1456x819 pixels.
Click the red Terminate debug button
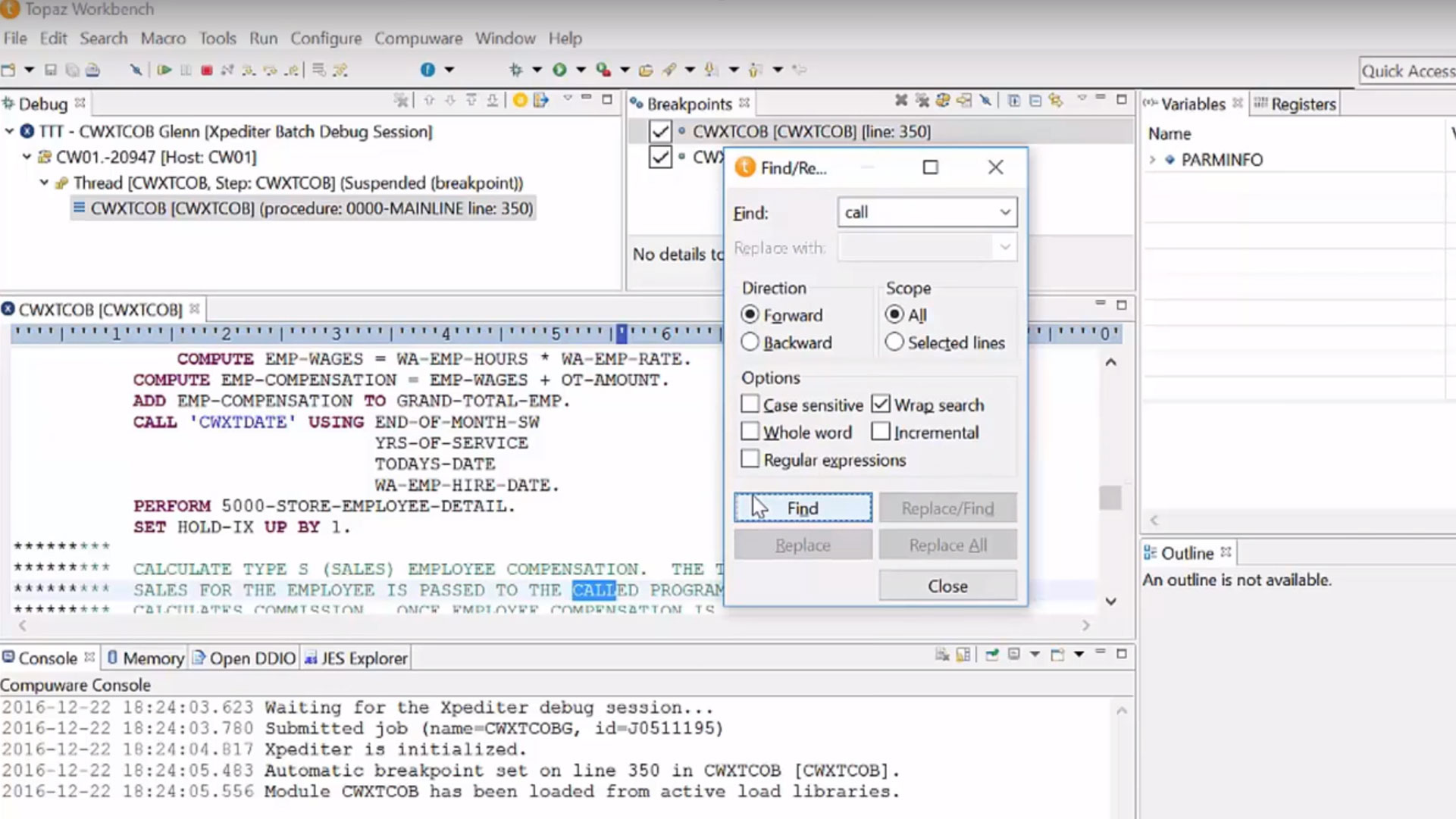[x=206, y=70]
